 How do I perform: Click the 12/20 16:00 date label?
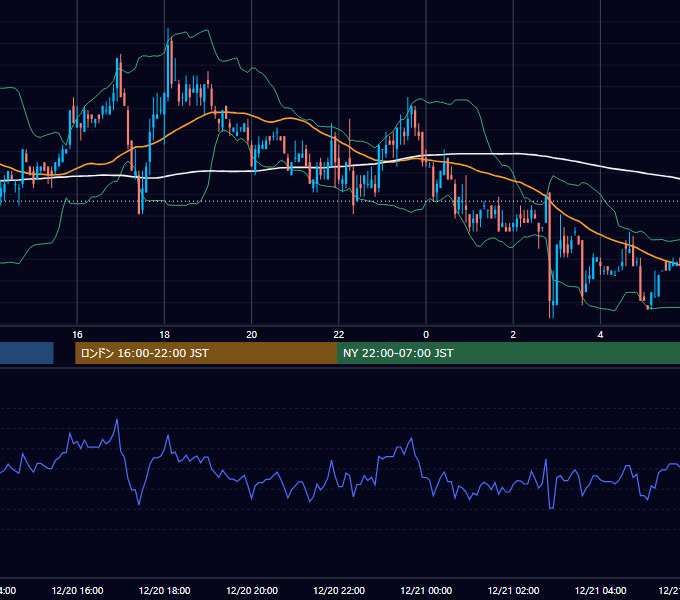pyautogui.click(x=77, y=590)
